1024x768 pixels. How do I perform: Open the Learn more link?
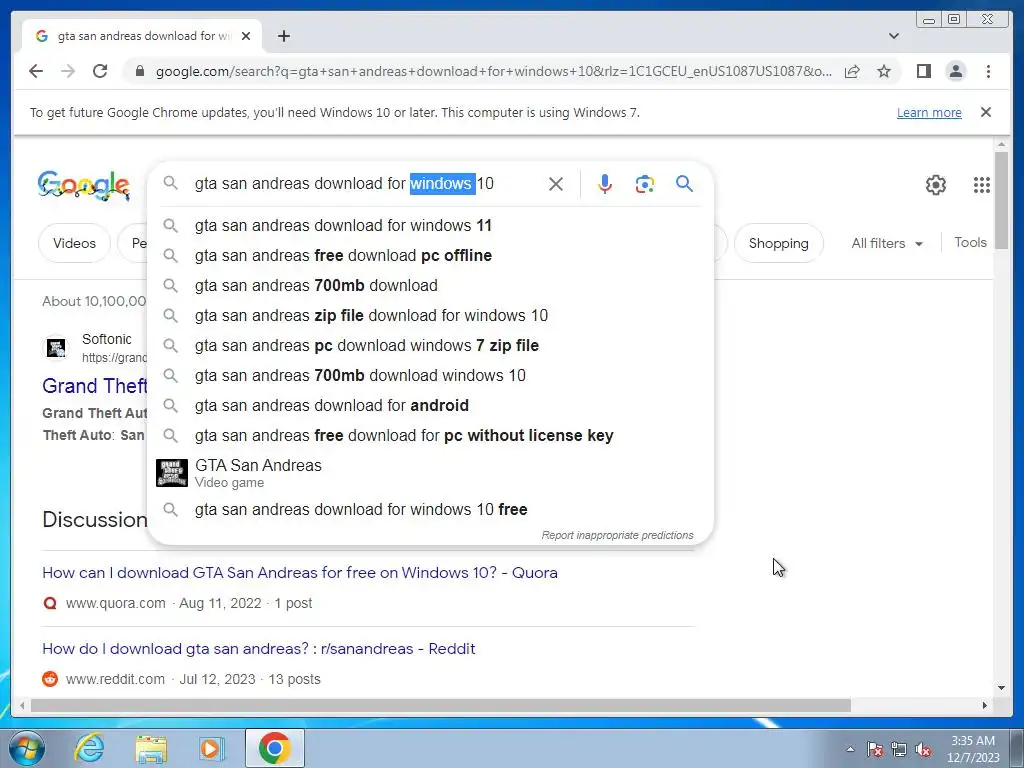coord(929,112)
